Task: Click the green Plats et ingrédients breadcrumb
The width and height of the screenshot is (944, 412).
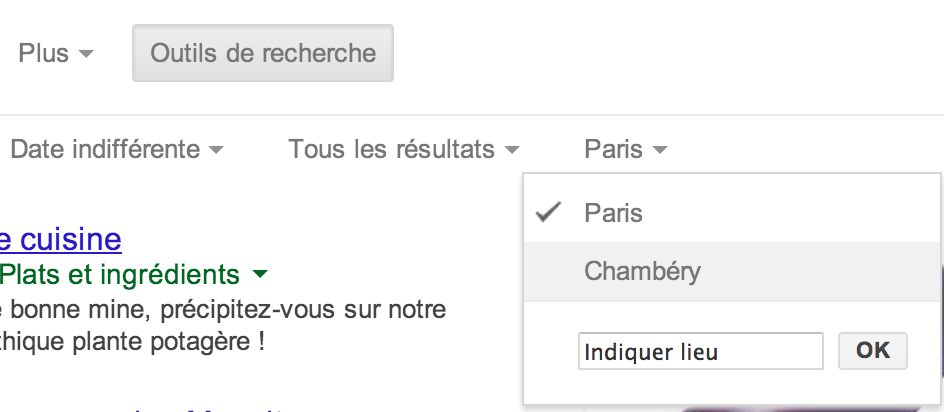Action: (120, 275)
